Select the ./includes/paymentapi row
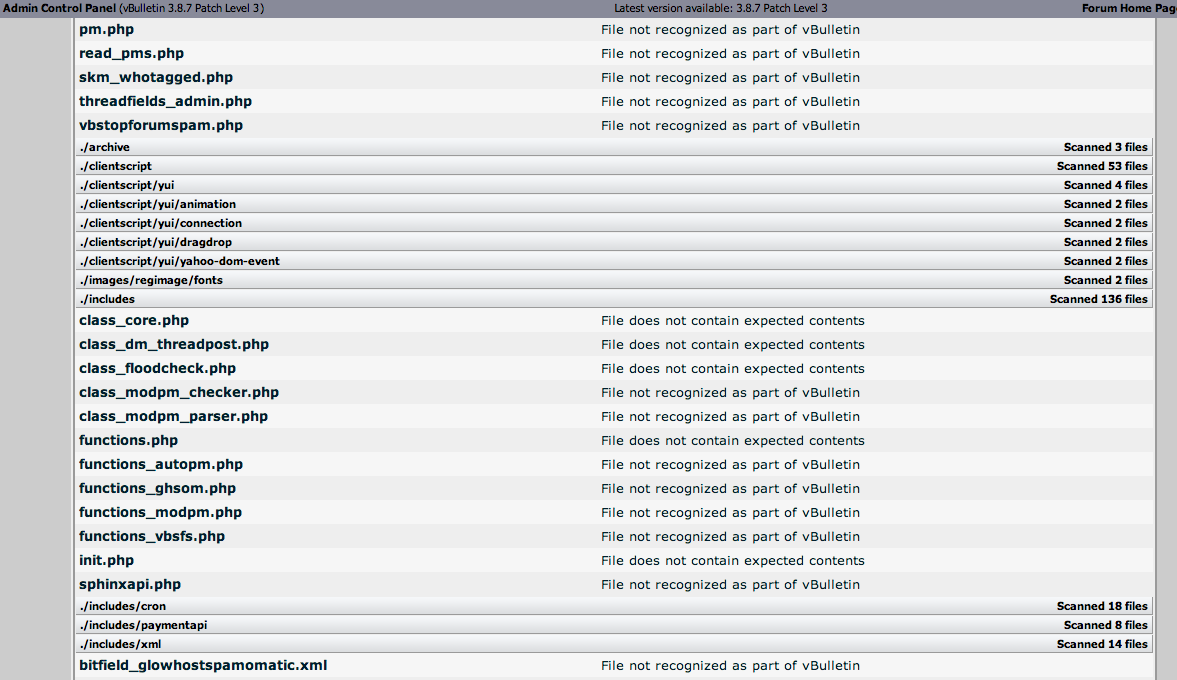 coord(614,625)
